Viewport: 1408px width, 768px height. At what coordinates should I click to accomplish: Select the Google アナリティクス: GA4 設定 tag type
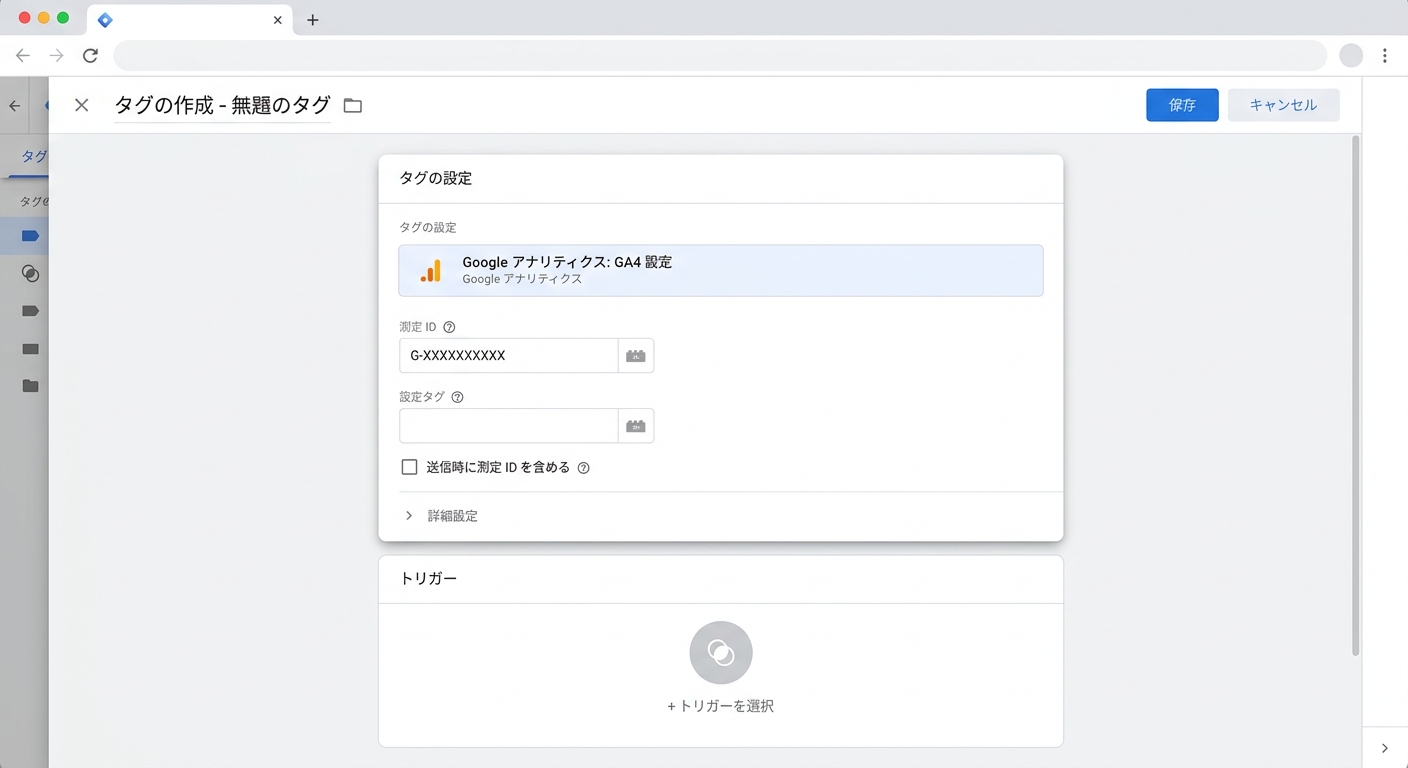tap(721, 270)
